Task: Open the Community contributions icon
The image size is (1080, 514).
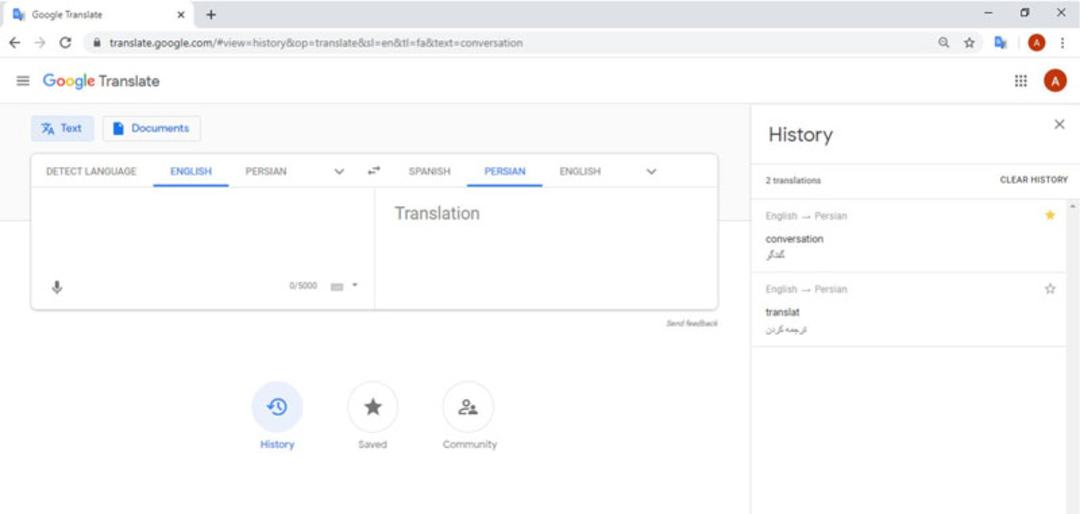Action: pyautogui.click(x=468, y=407)
